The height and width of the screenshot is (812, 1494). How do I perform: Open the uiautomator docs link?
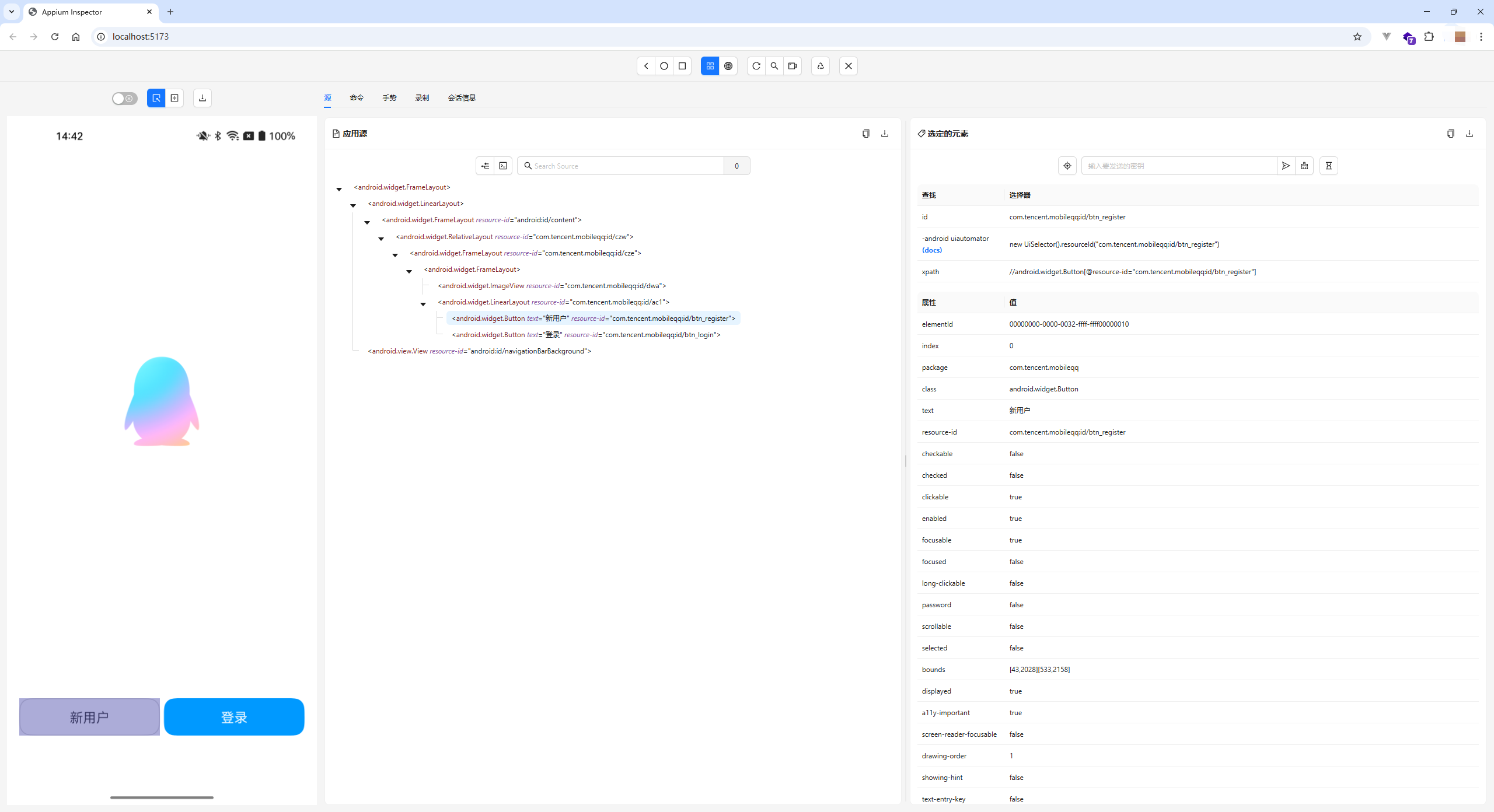point(931,250)
